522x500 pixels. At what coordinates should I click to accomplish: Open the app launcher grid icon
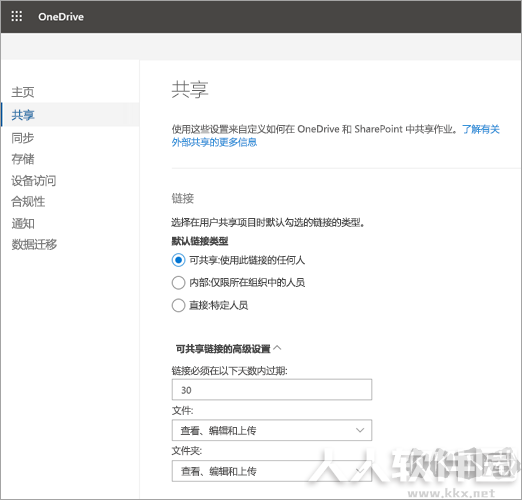(17, 16)
